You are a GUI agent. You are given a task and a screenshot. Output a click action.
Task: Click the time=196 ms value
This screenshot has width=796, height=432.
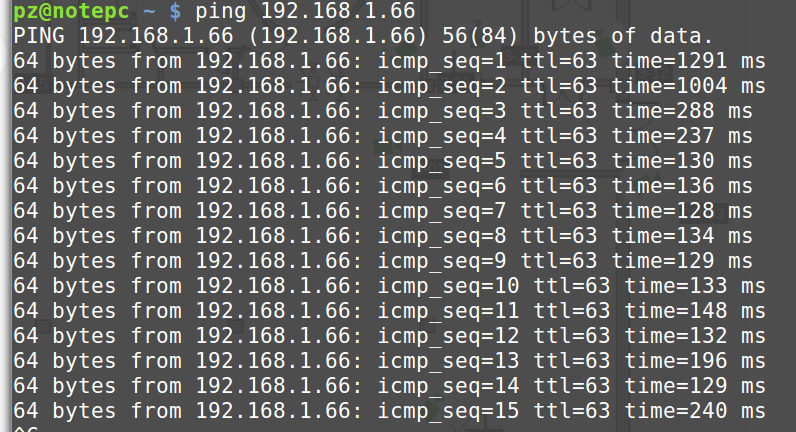pyautogui.click(x=694, y=361)
